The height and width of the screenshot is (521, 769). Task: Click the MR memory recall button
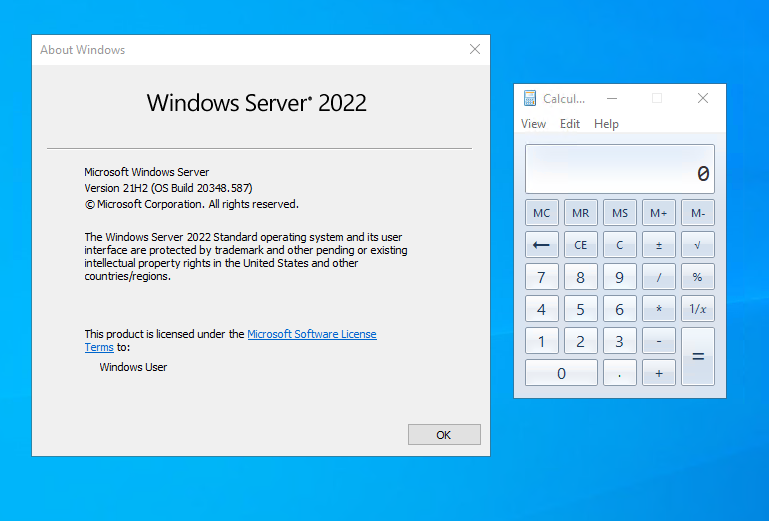(x=581, y=213)
